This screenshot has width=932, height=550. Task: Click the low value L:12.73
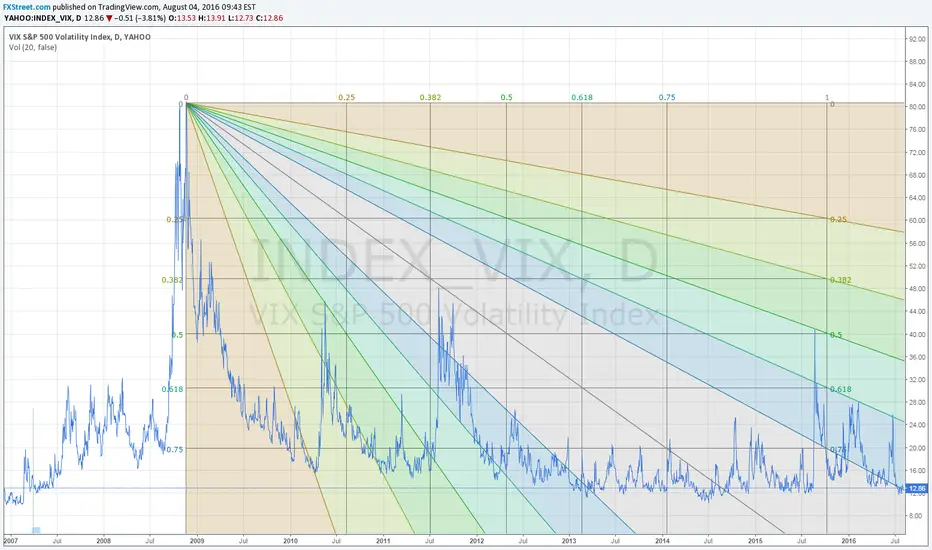click(240, 18)
